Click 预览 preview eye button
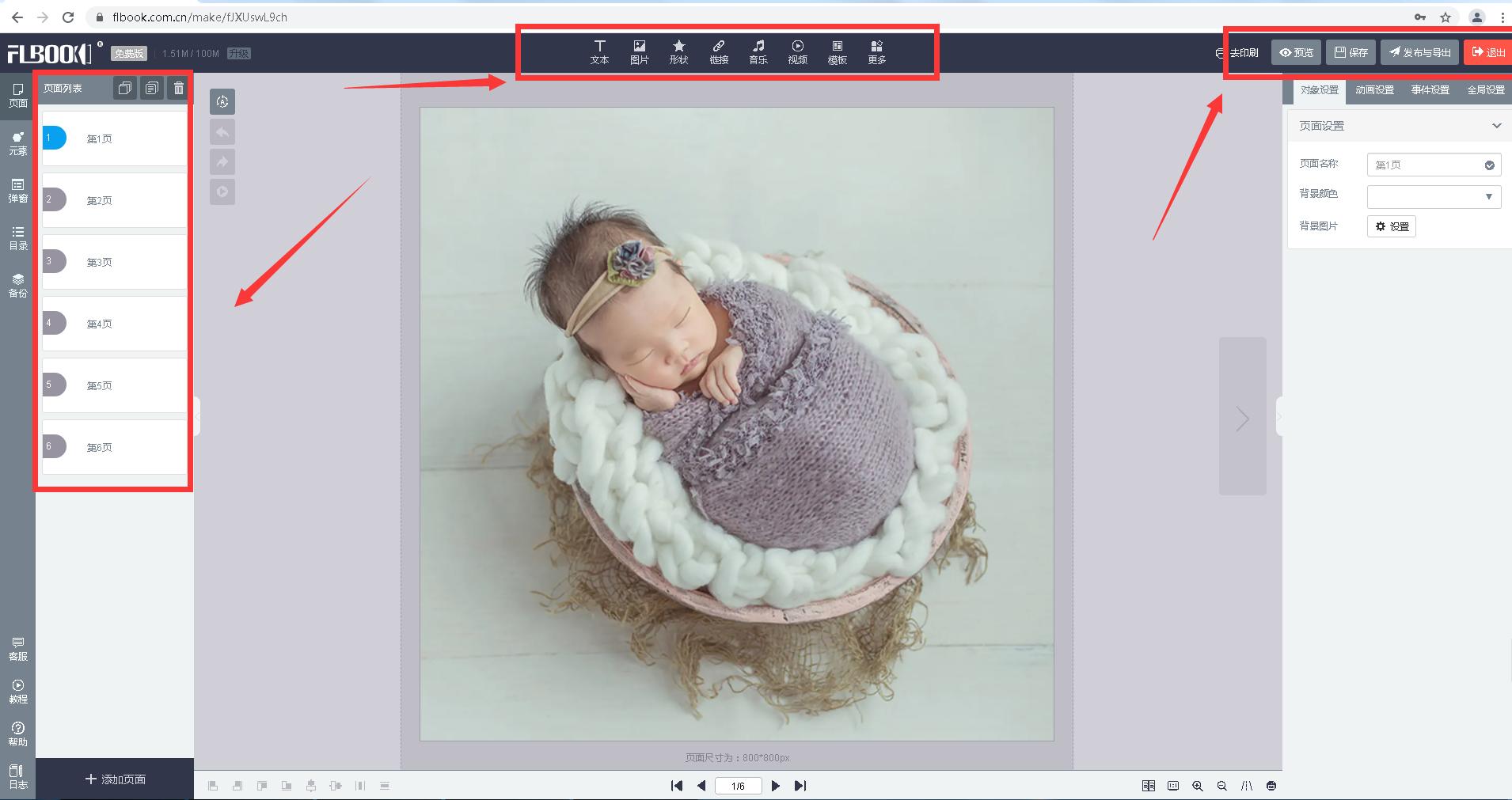The height and width of the screenshot is (800, 1512). (1296, 52)
